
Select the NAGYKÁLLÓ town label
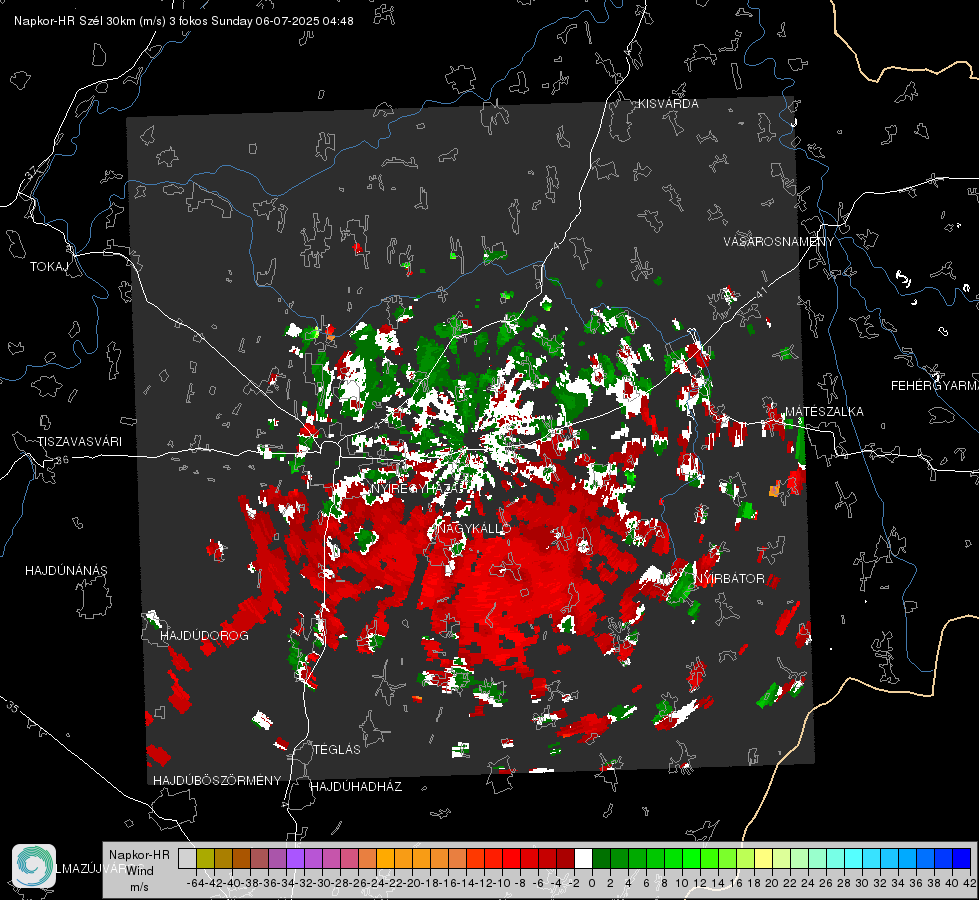click(473, 528)
